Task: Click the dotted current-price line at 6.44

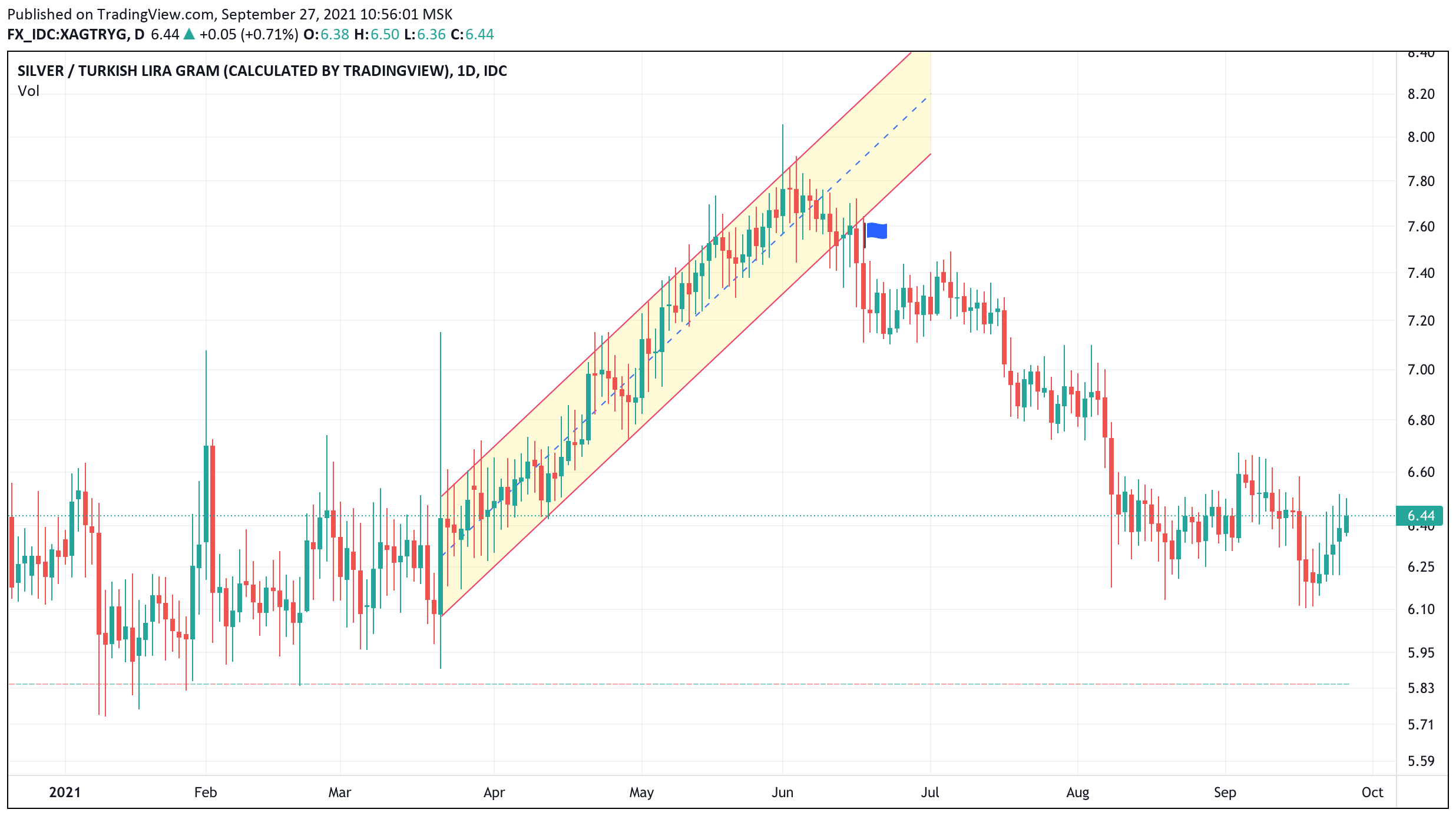Action: (x=701, y=516)
